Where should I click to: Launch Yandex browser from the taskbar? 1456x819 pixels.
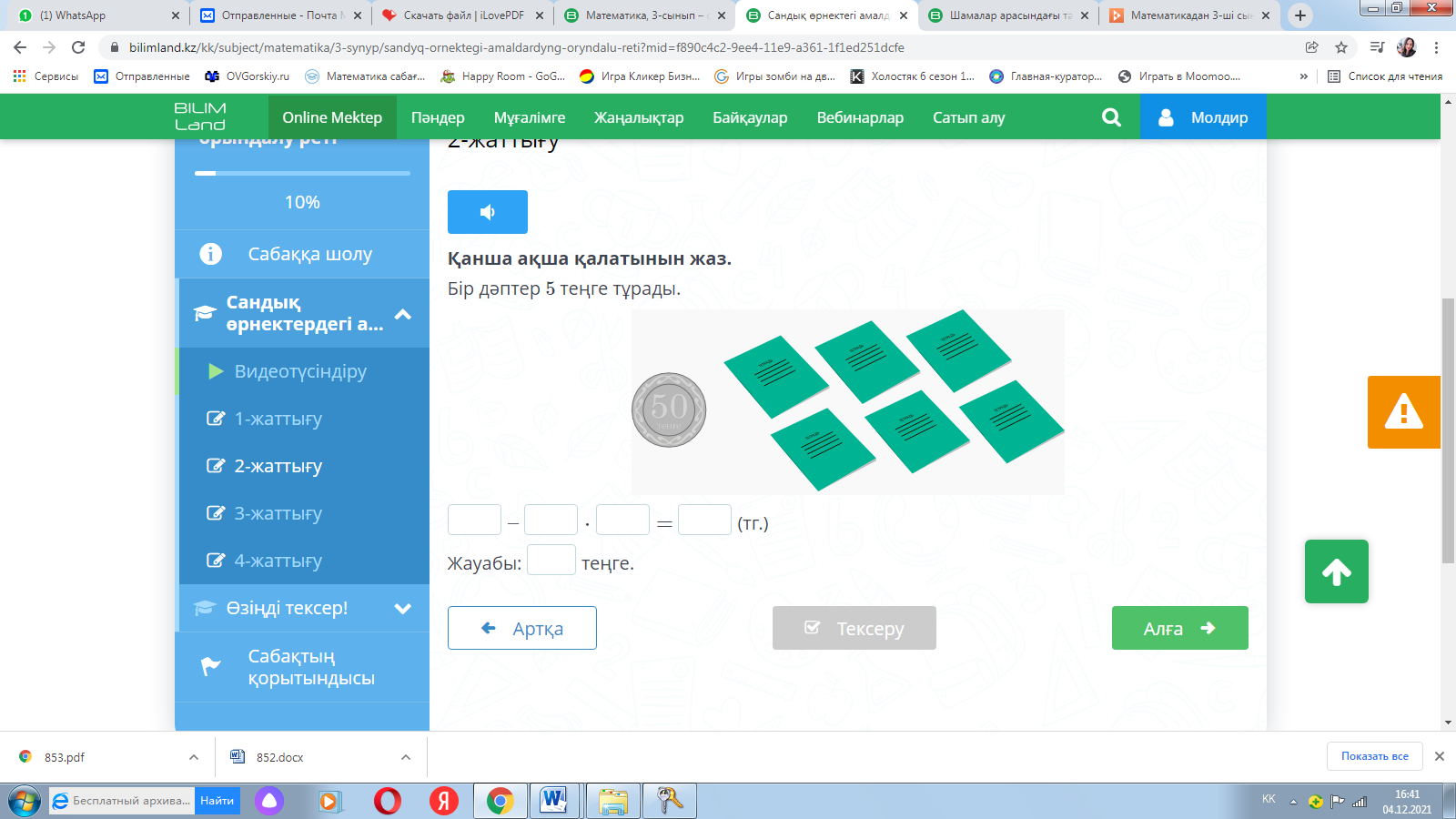point(444,801)
